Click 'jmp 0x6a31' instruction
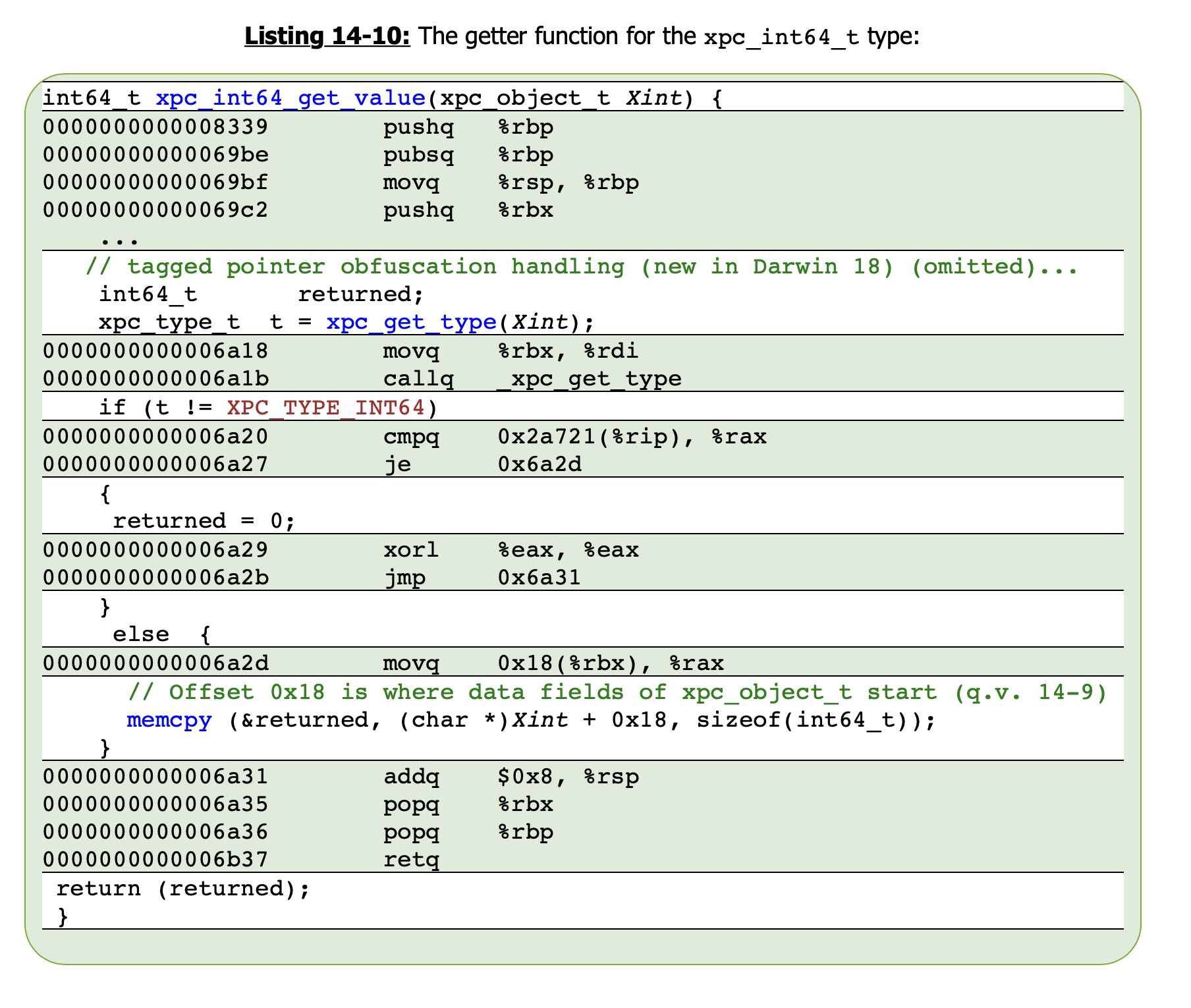 tap(483, 578)
